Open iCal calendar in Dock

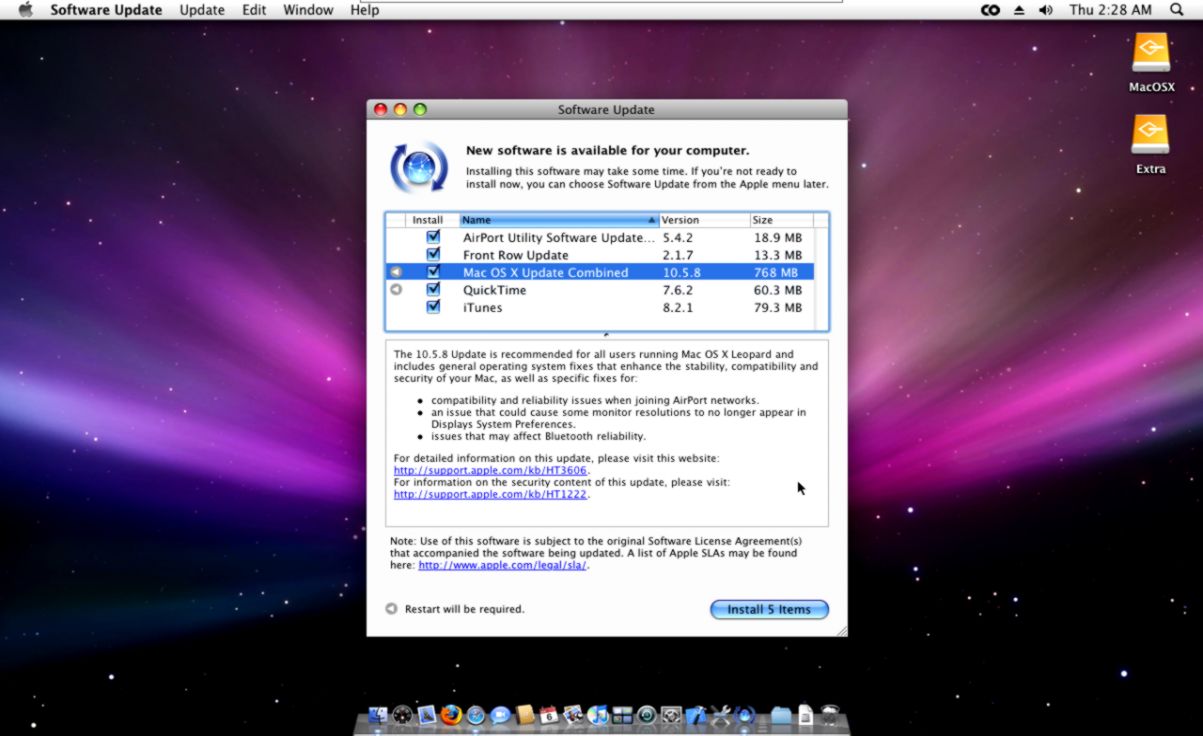click(x=549, y=715)
